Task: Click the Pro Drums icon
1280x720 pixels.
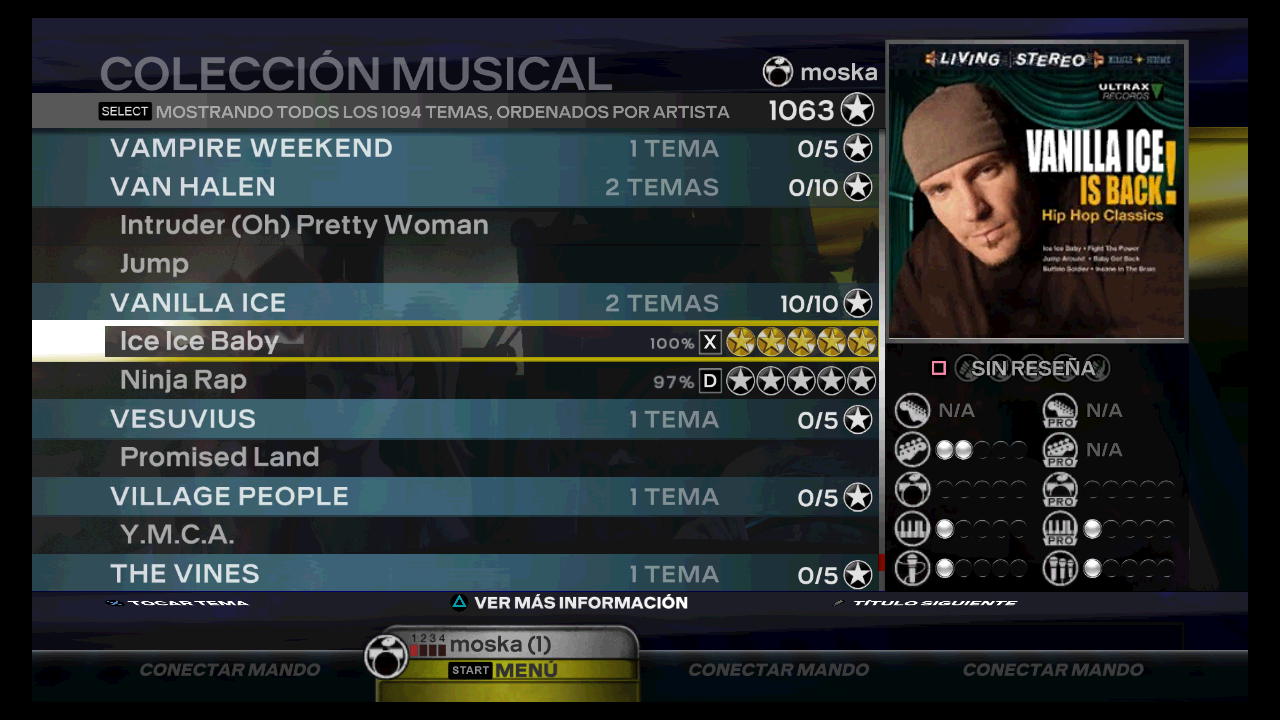Action: tap(1060, 490)
